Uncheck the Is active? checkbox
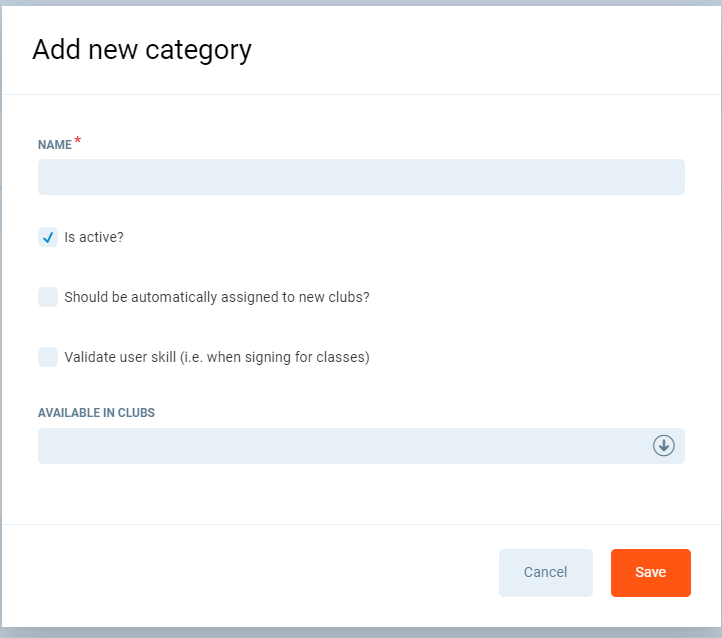 pos(48,238)
